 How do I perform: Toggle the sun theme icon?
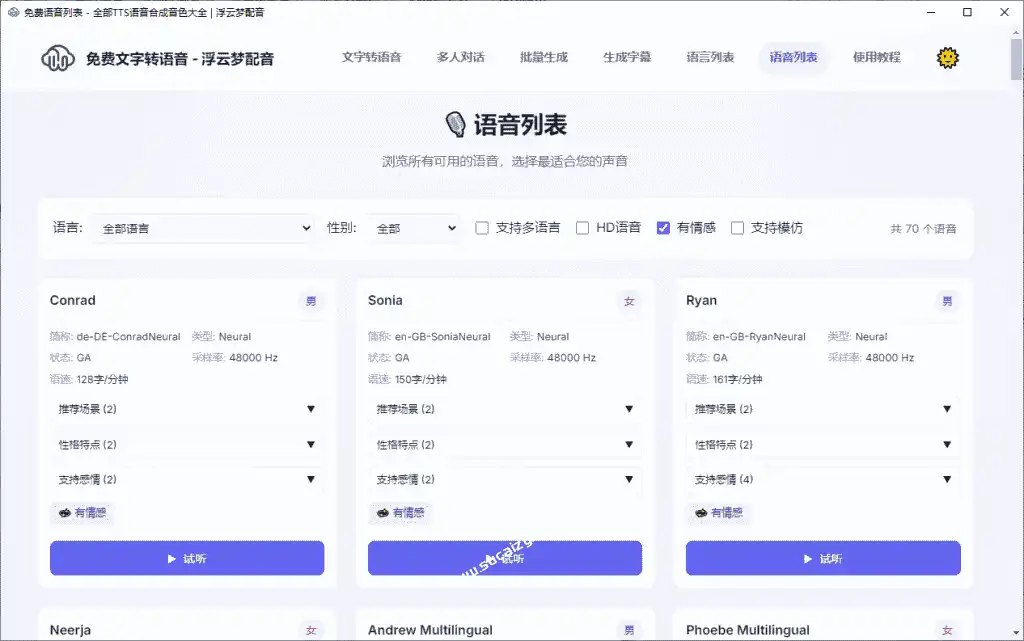coord(948,57)
